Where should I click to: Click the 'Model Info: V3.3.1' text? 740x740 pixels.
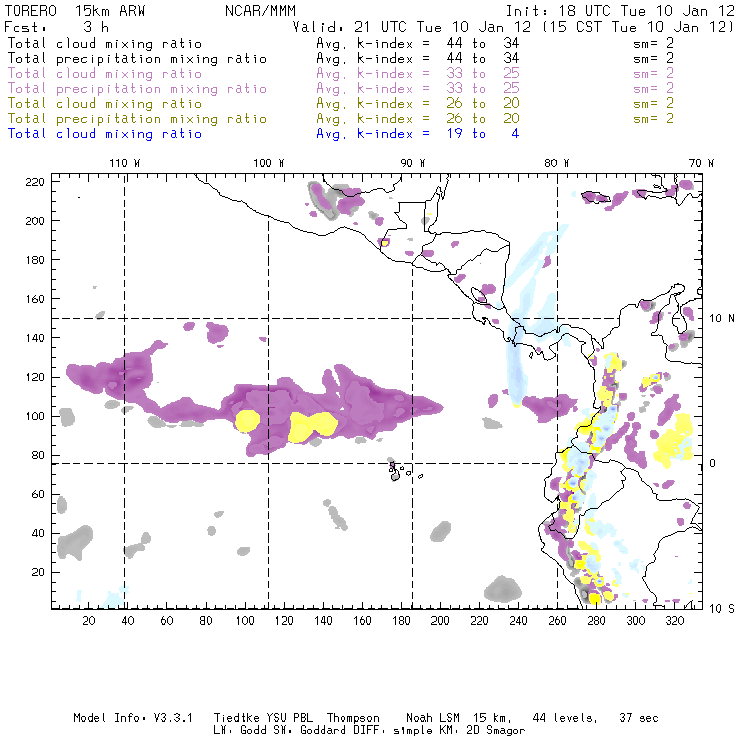click(x=133, y=718)
